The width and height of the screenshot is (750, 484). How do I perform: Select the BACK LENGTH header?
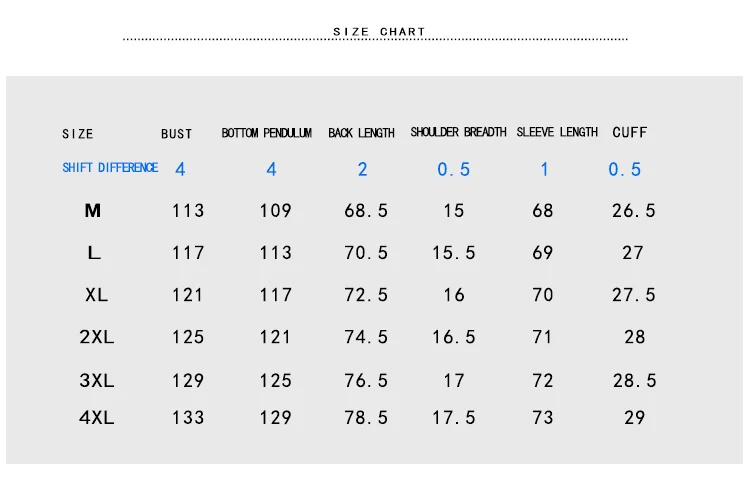tap(361, 133)
